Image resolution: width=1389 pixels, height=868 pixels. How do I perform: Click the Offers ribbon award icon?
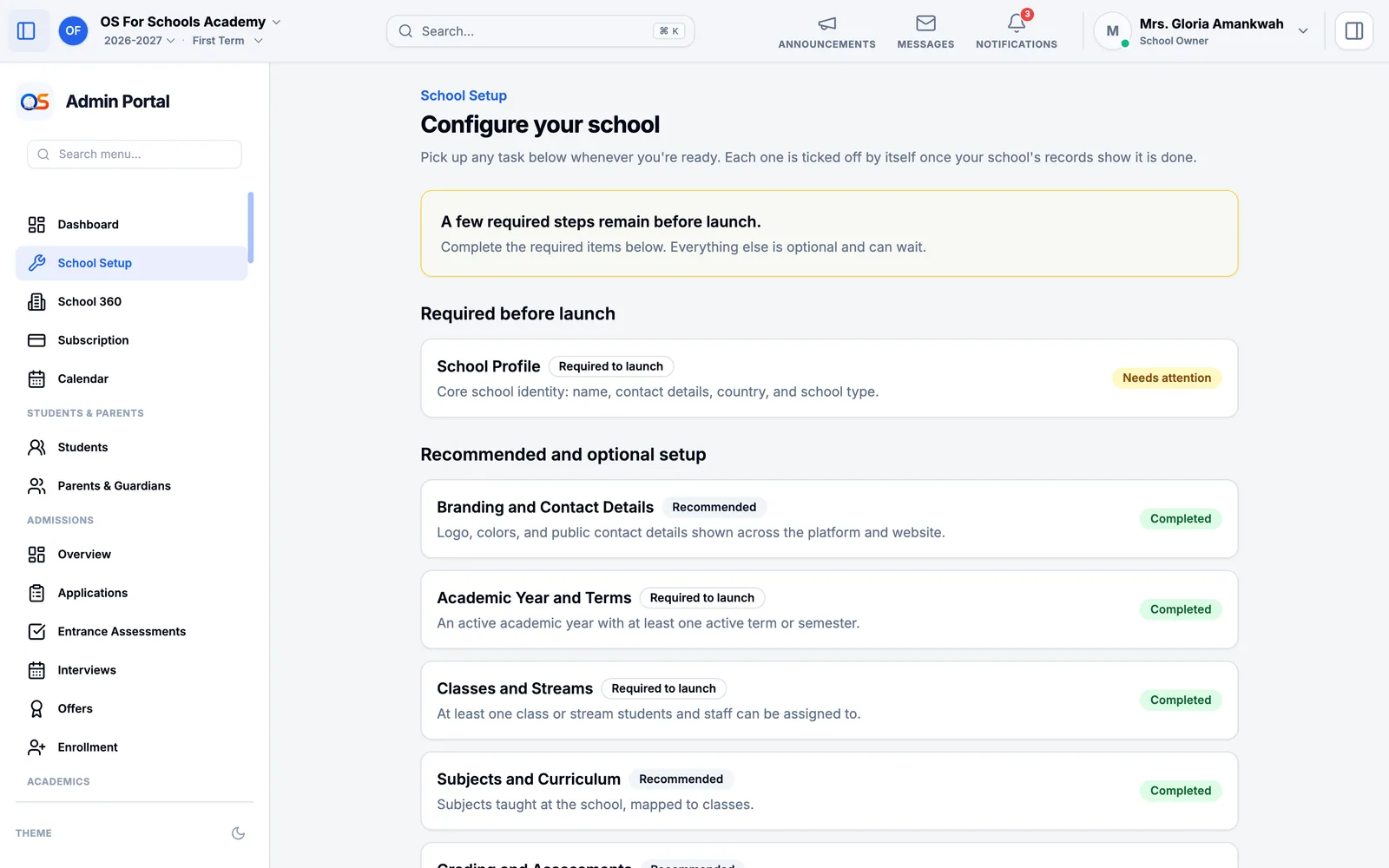pyautogui.click(x=36, y=709)
